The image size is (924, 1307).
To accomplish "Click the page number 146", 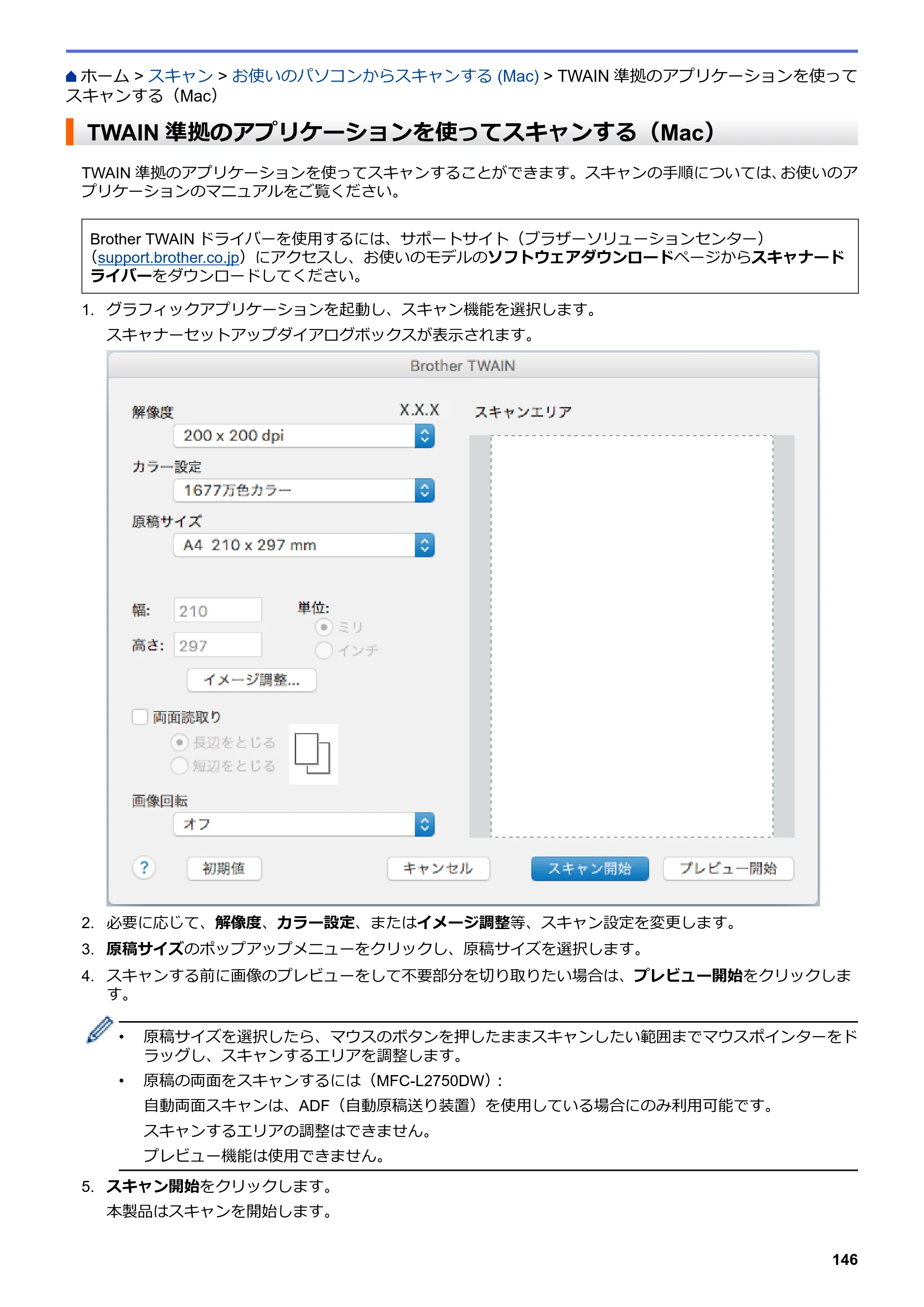I will [845, 1260].
